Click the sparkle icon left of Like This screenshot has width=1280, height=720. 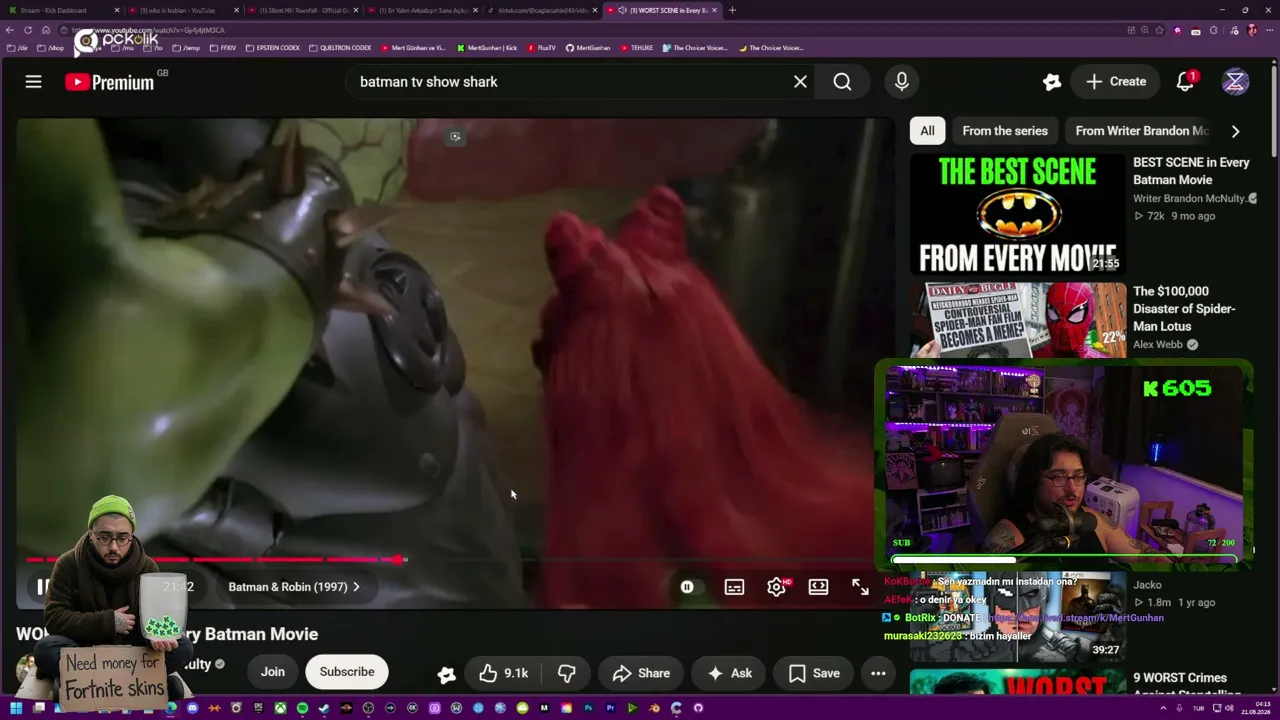tap(446, 675)
